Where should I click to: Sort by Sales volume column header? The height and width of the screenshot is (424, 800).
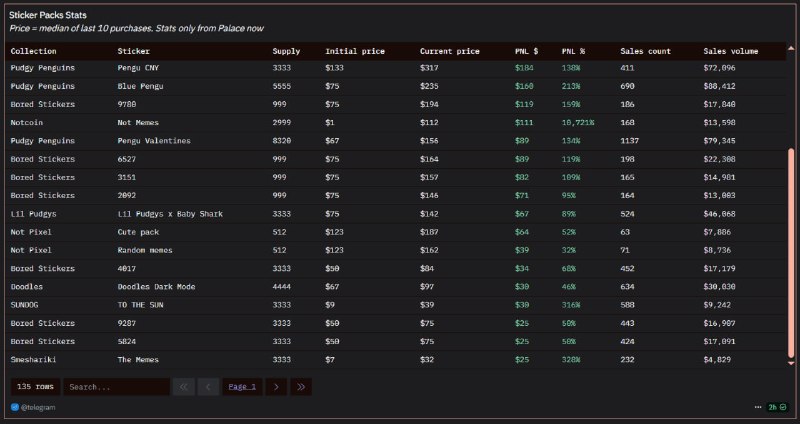[x=730, y=51]
